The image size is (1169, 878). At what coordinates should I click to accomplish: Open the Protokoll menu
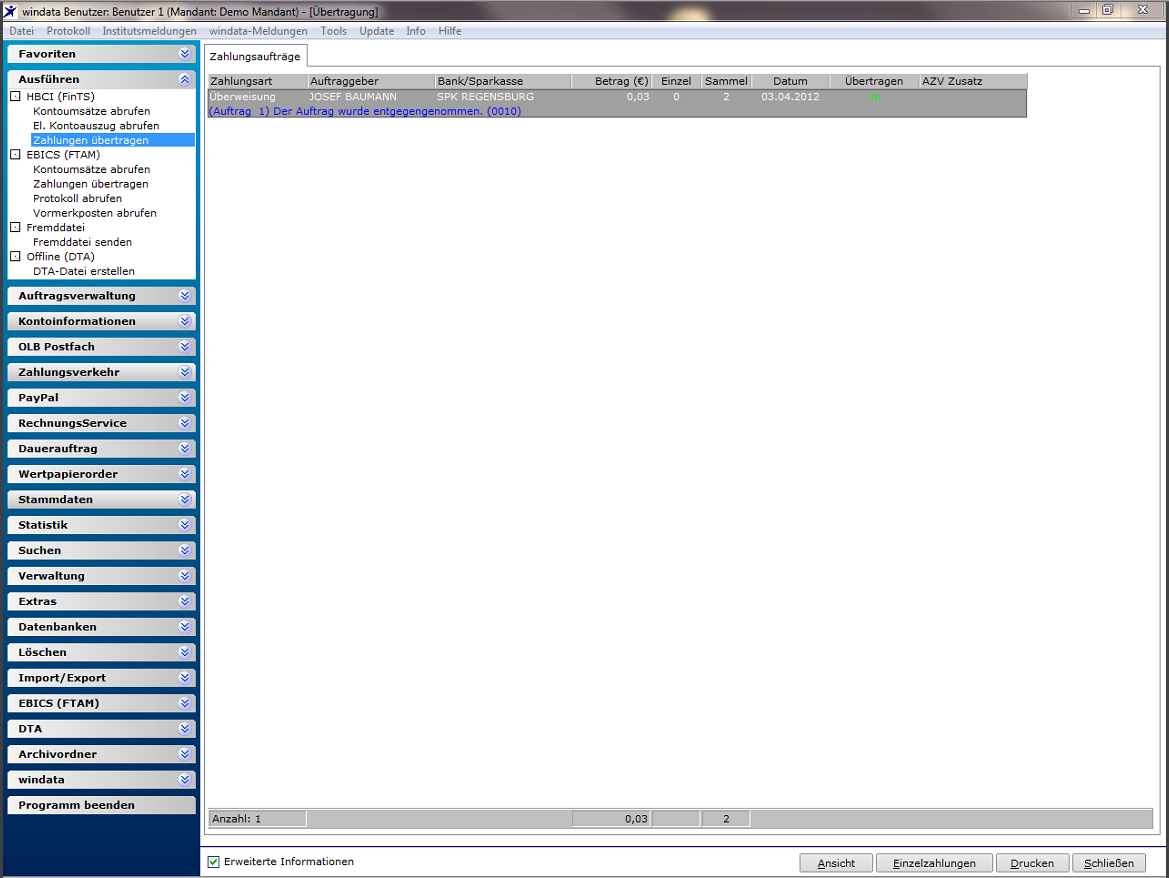click(x=68, y=31)
